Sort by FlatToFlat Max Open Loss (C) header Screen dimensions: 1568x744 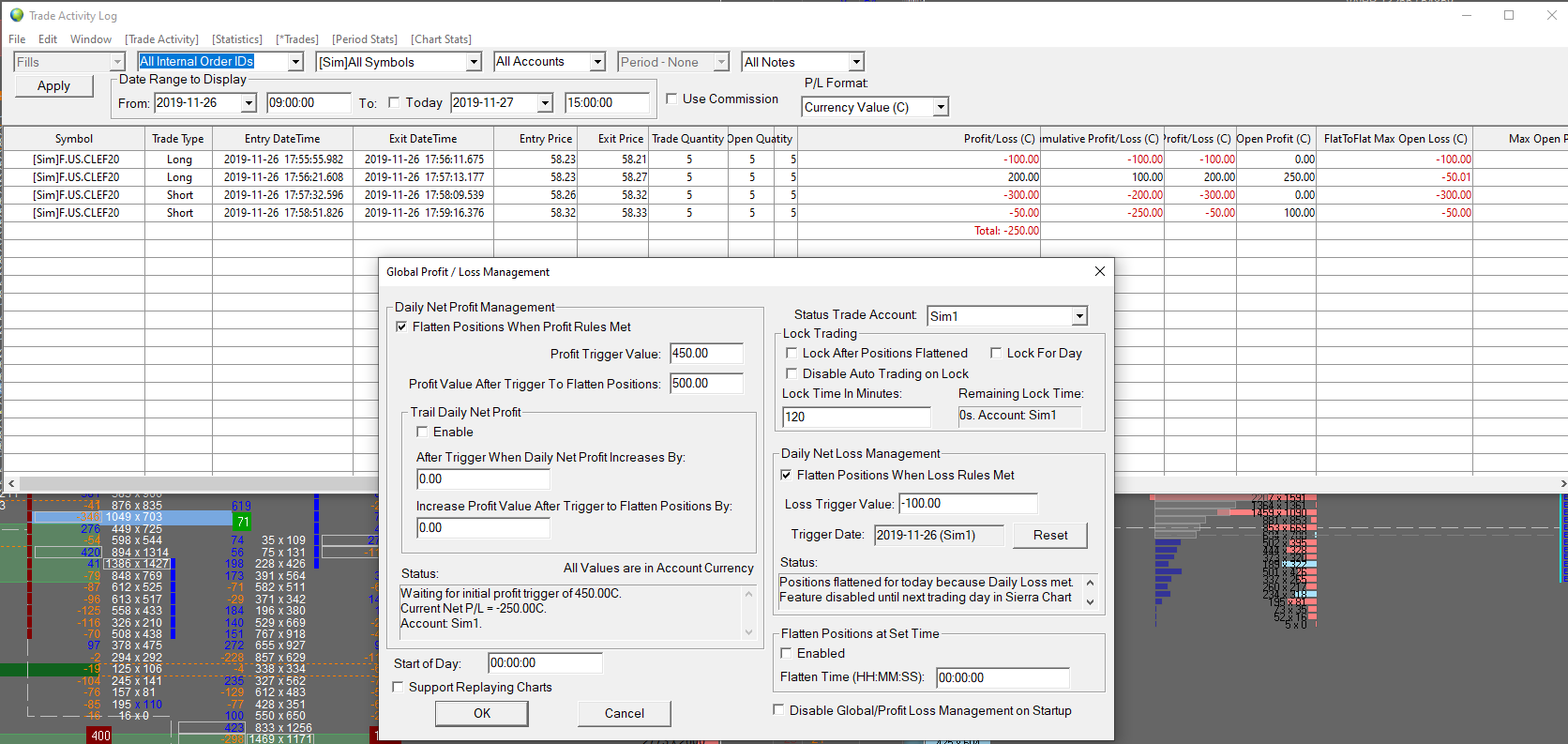coord(1395,139)
